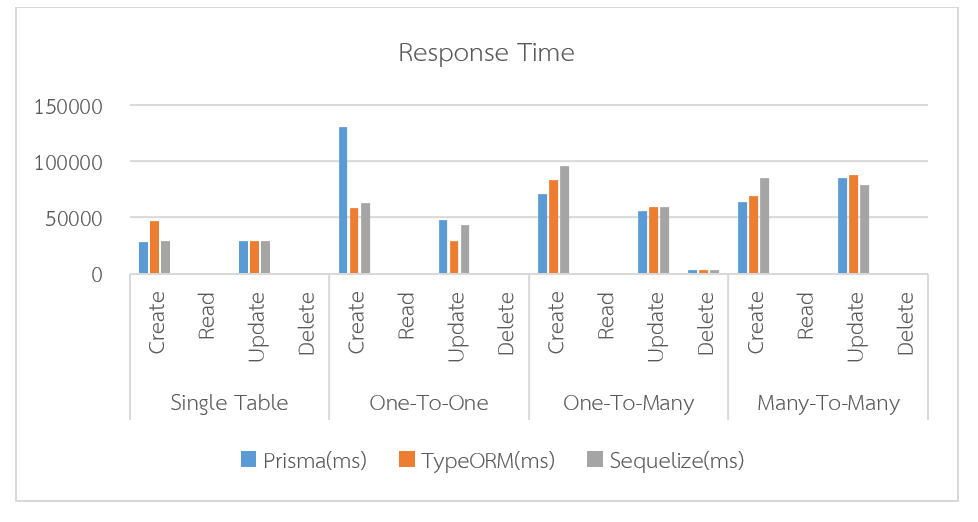Image resolution: width=978 pixels, height=522 pixels.
Task: Click the "Single Table" group label
Action: click(229, 404)
